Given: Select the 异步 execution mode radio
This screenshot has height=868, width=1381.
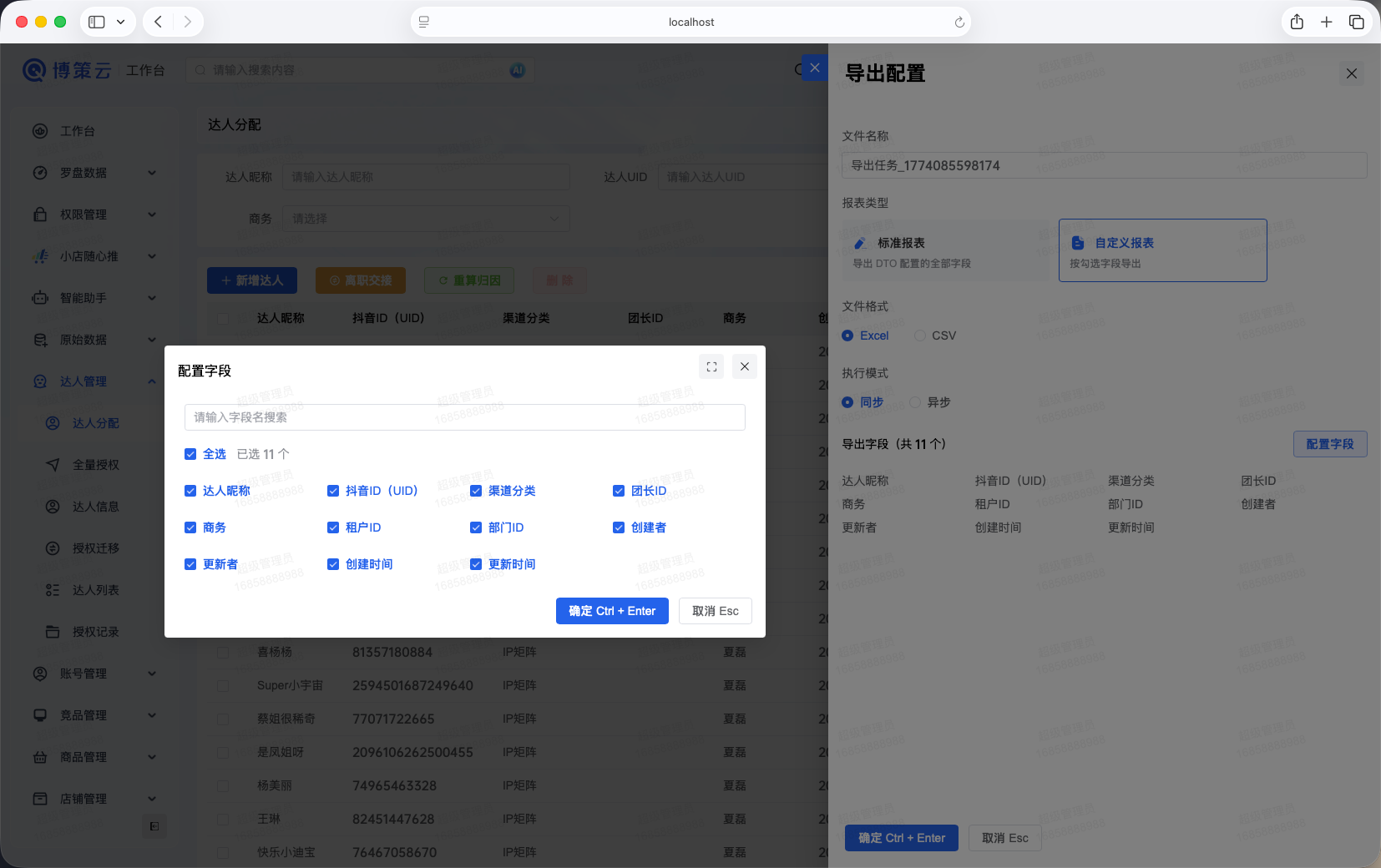Looking at the screenshot, I should pyautogui.click(x=915, y=402).
